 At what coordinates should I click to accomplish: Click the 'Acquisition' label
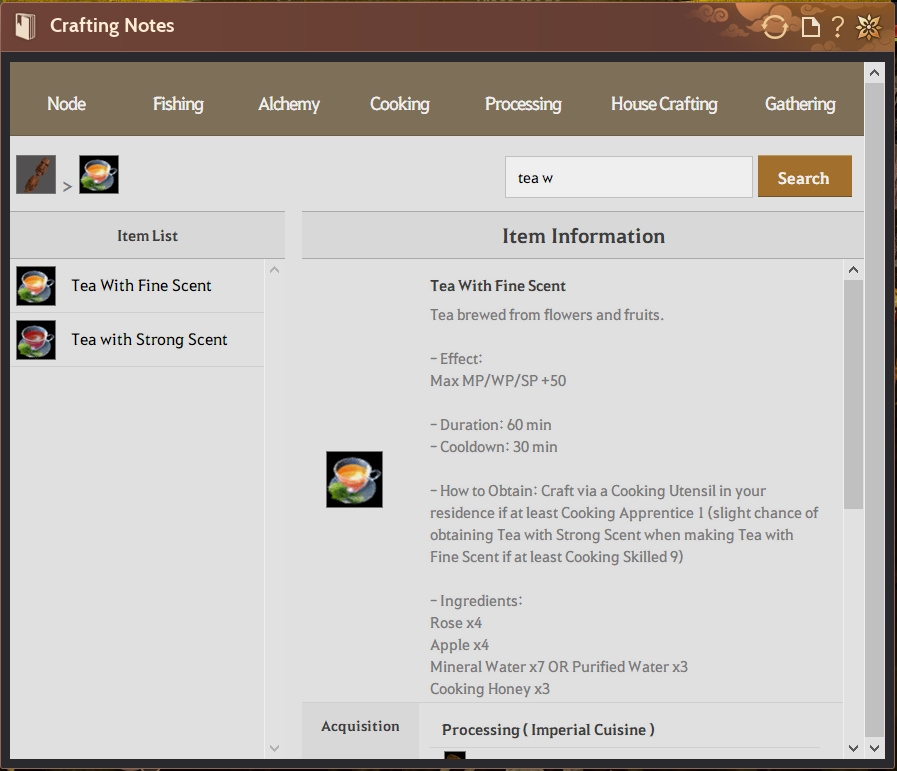360,726
